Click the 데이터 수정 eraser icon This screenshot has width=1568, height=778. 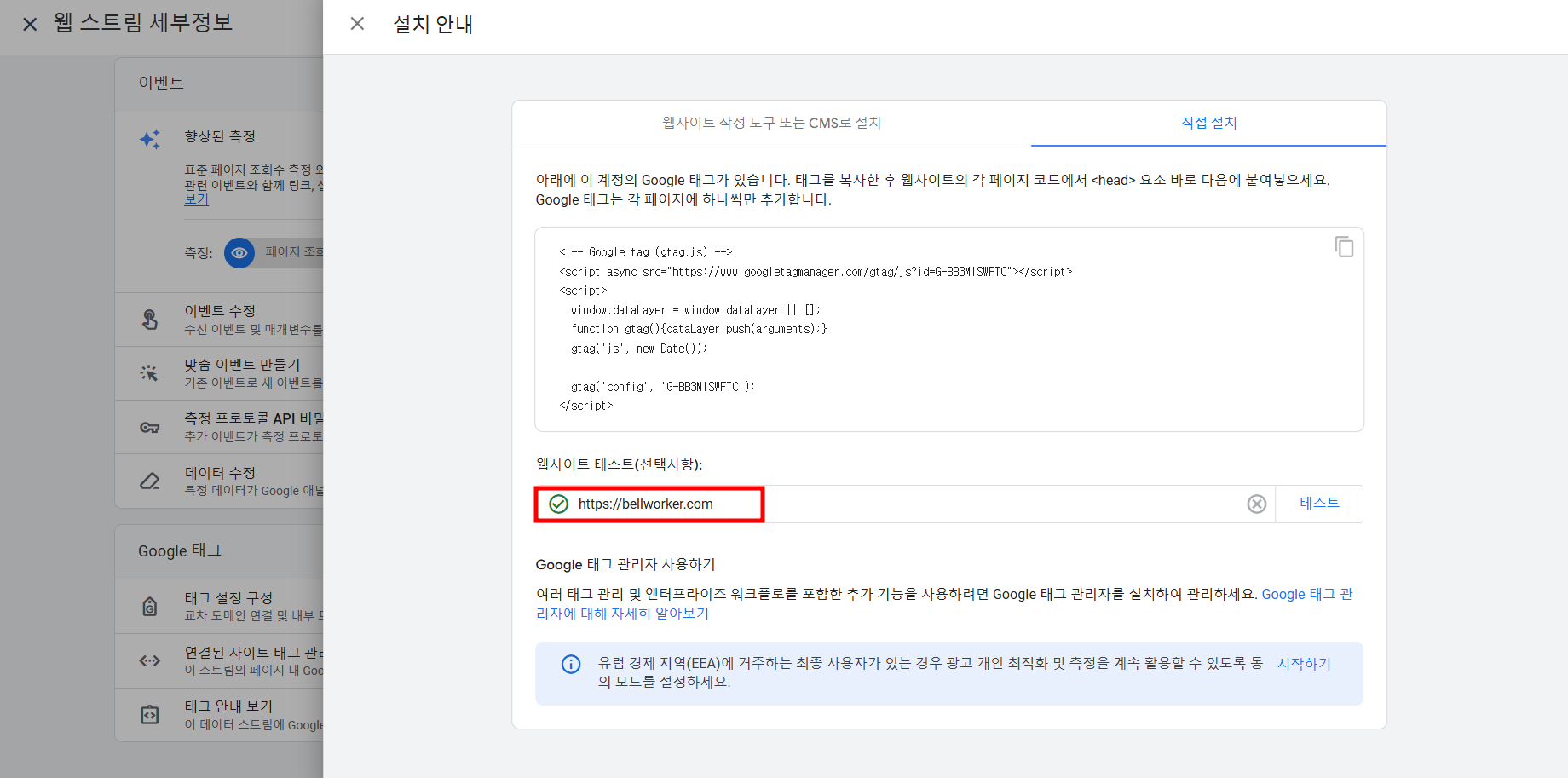pyautogui.click(x=150, y=481)
